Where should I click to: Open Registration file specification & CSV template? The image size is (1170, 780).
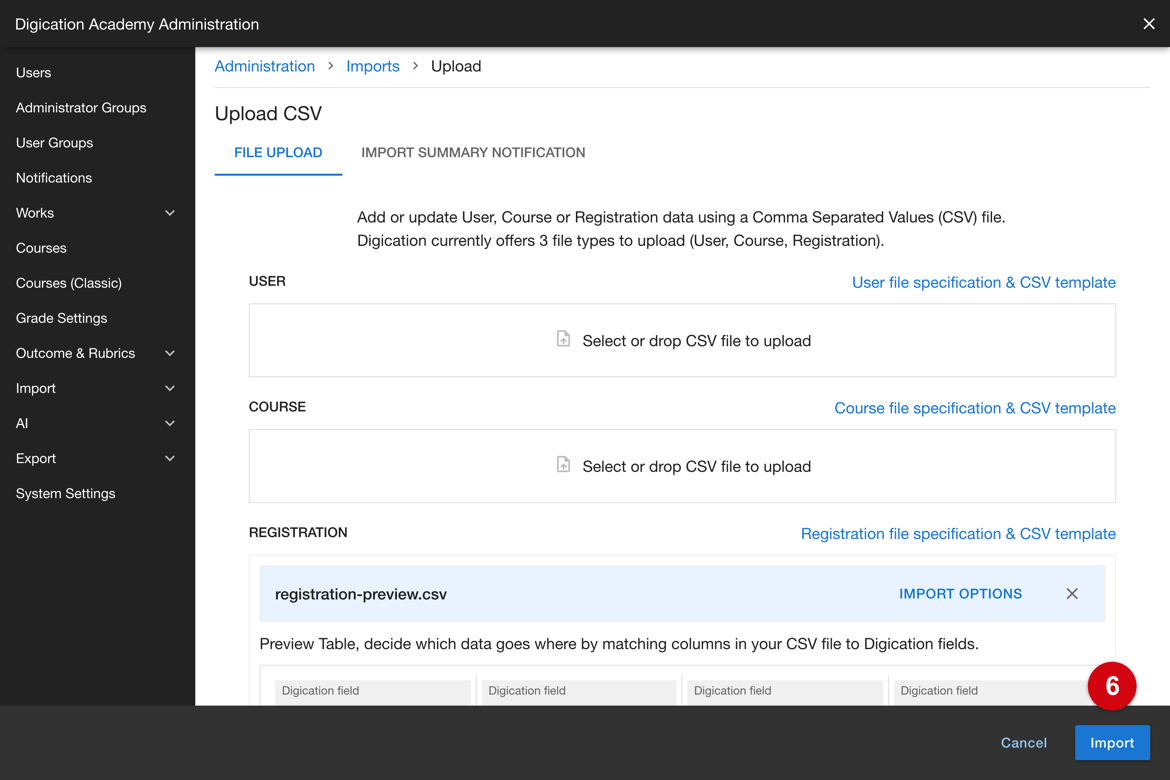pyautogui.click(x=958, y=534)
